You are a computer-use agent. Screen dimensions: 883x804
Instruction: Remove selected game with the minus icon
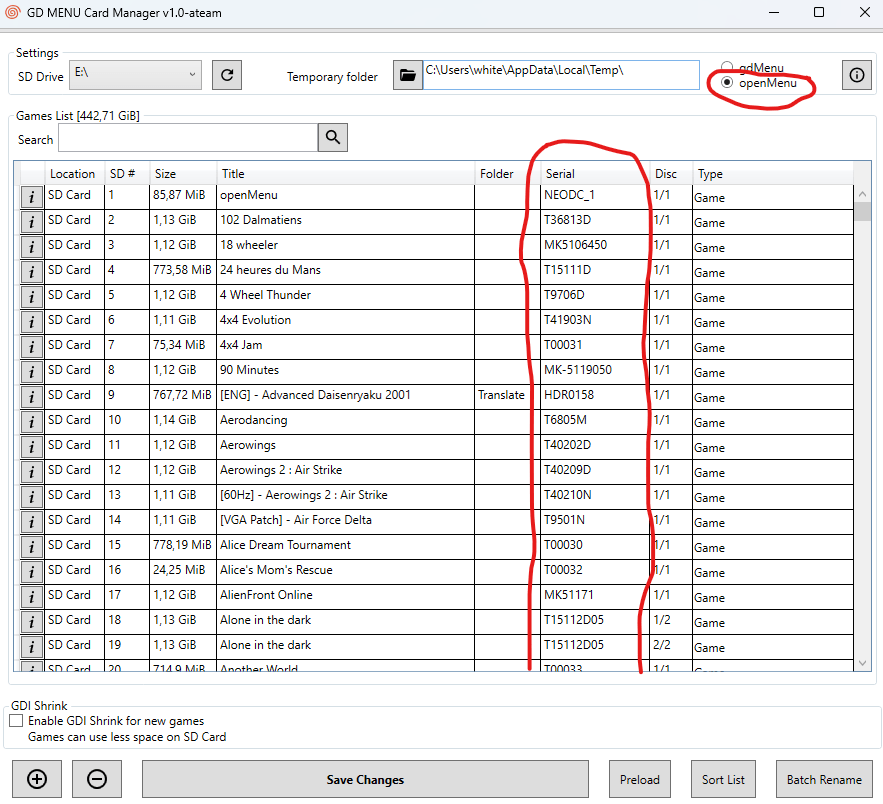[x=97, y=779]
